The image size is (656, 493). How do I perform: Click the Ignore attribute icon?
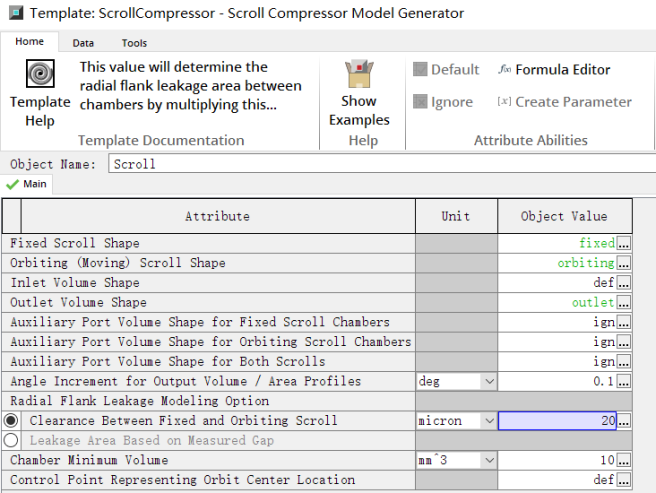point(419,102)
